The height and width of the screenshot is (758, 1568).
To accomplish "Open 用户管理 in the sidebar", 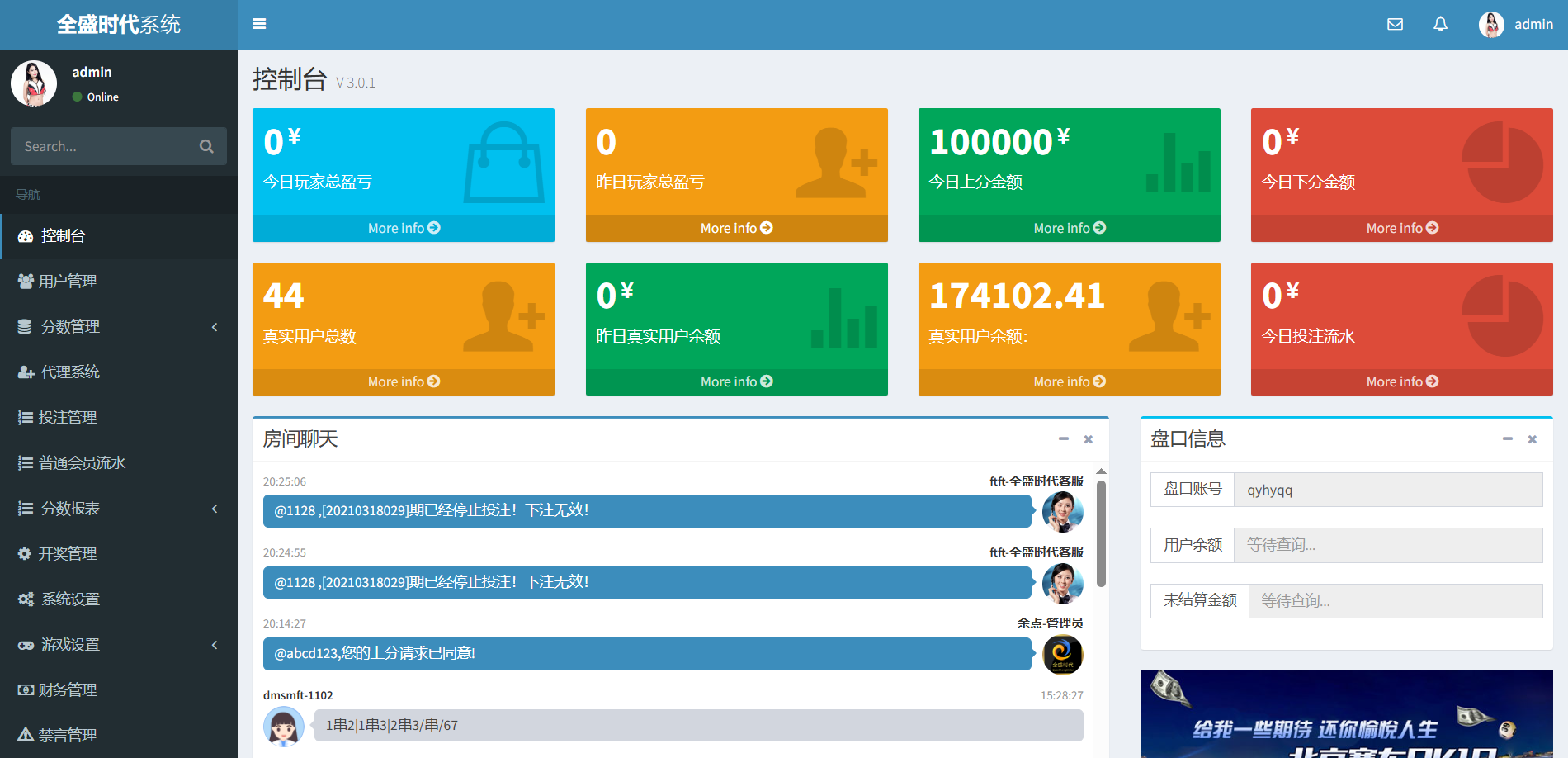I will (68, 282).
